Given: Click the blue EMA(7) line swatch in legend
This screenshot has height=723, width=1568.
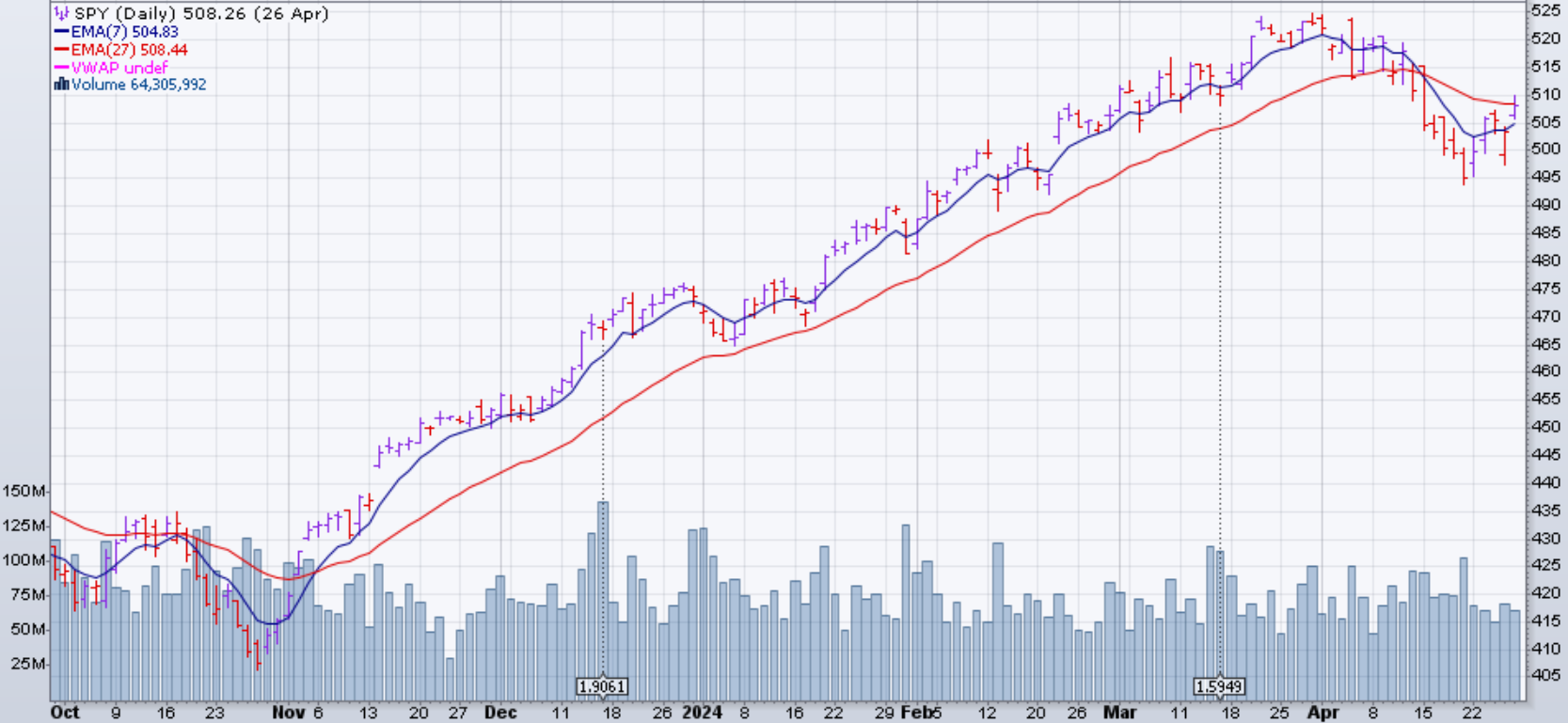Looking at the screenshot, I should [x=61, y=32].
